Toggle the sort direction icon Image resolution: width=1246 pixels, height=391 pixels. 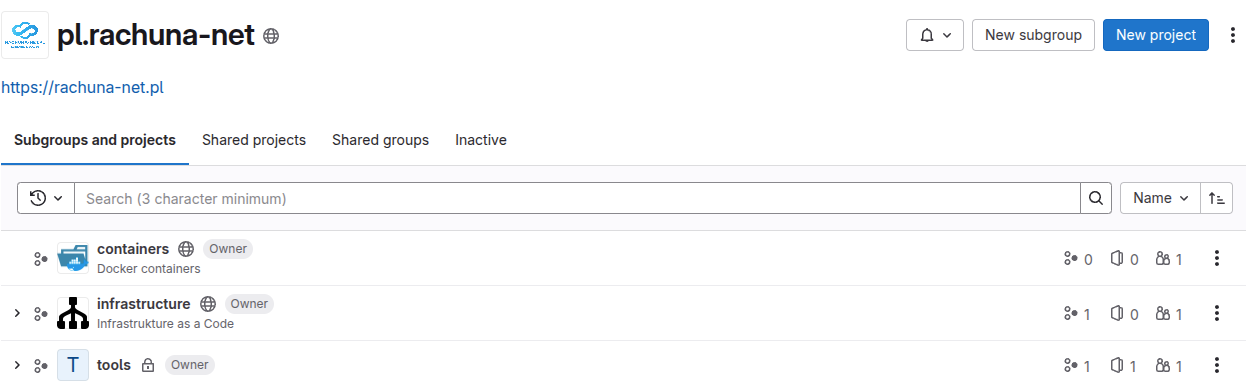click(1217, 198)
